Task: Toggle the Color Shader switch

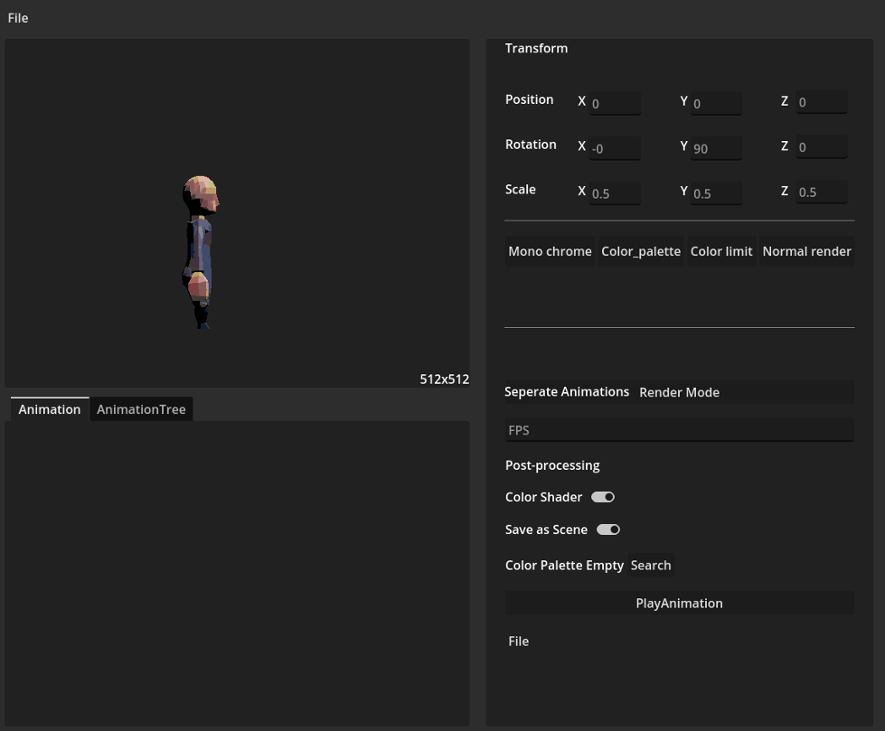Action: [604, 496]
